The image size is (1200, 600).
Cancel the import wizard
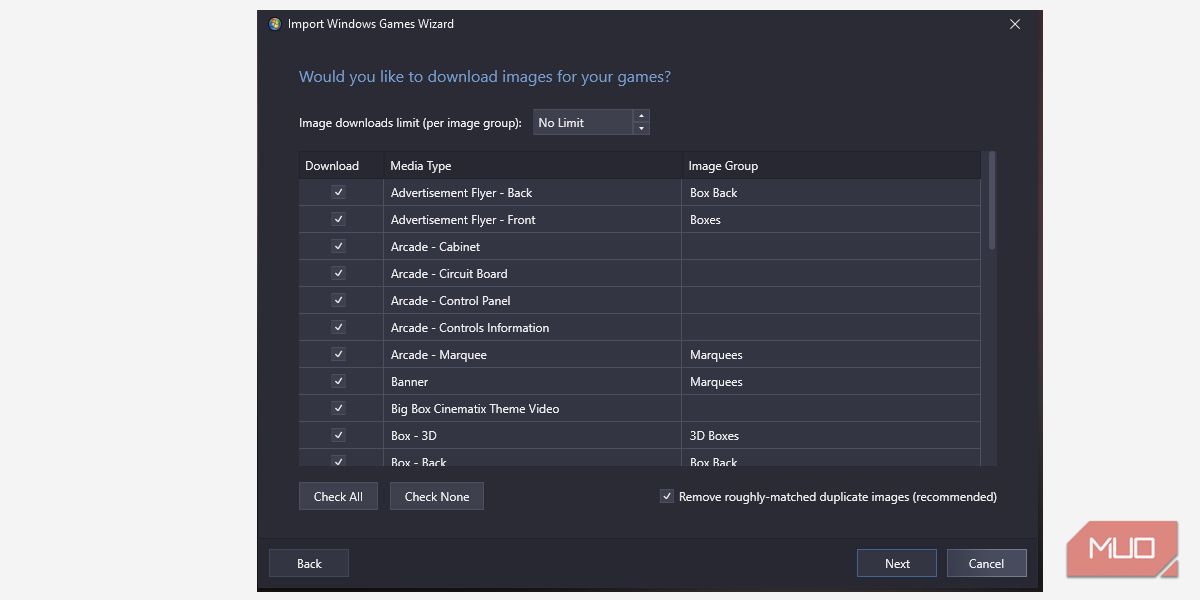coord(986,563)
